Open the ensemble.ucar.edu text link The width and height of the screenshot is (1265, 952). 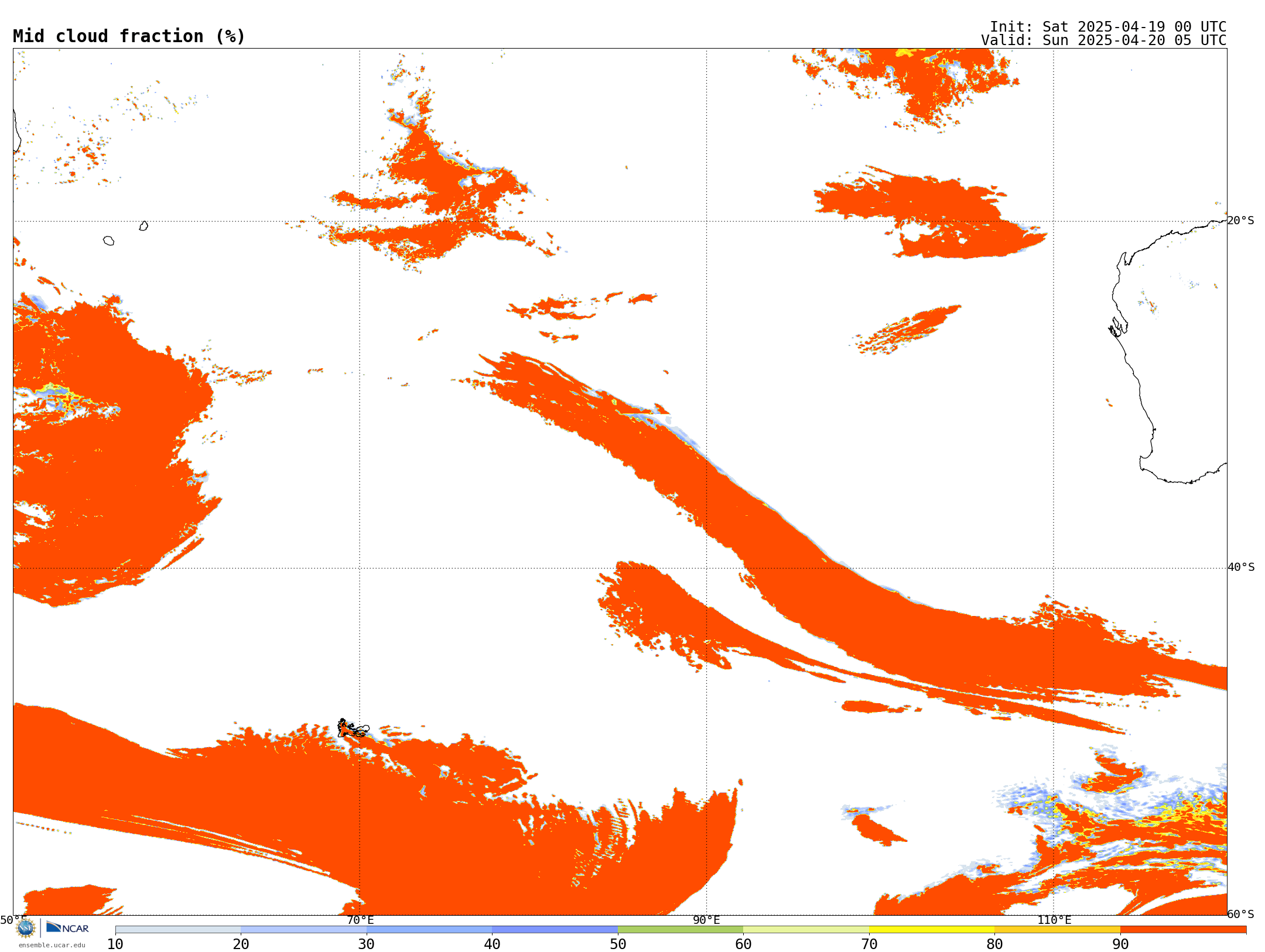click(52, 945)
